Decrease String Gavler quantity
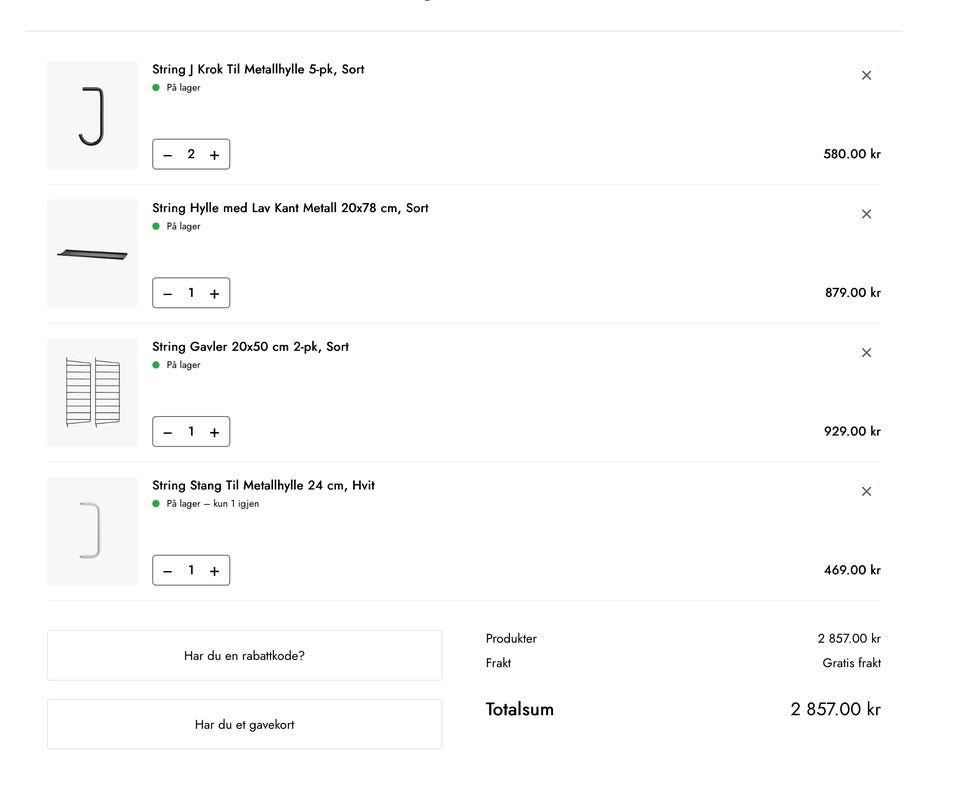Image resolution: width=960 pixels, height=795 pixels. (168, 432)
